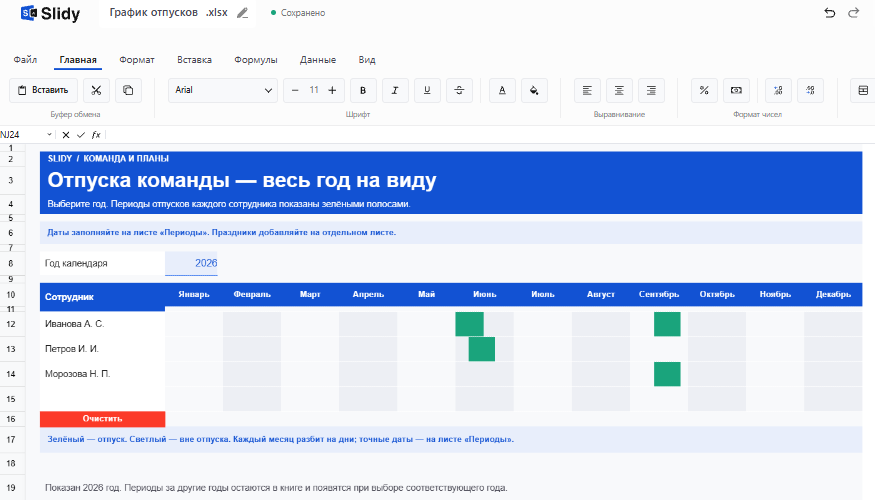Image resolution: width=875 pixels, height=500 pixels.
Task: Undo the last action
Action: [830, 13]
